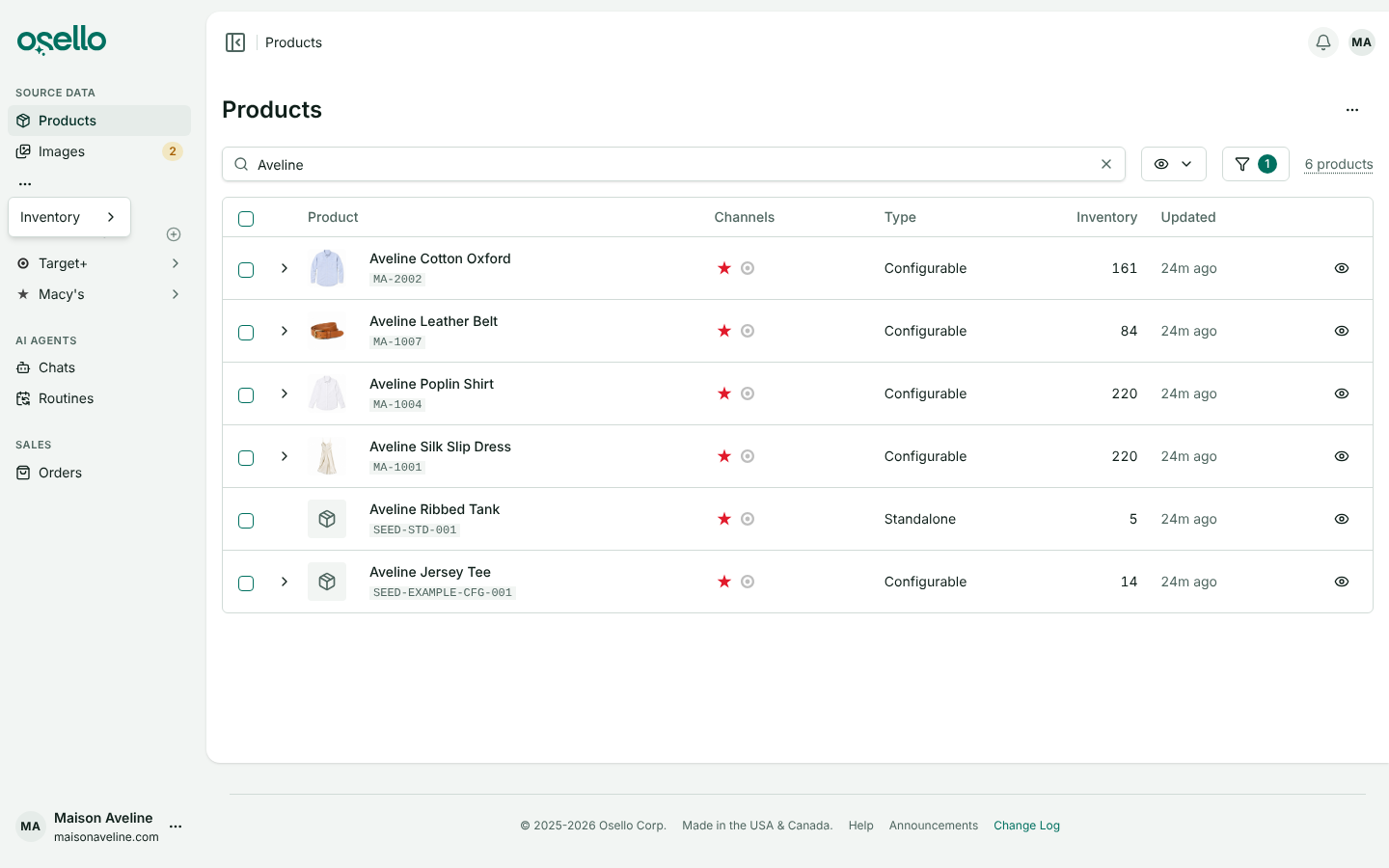Click Target icon for Aveline Silk Slip Dress
1389x868 pixels.
(x=748, y=456)
